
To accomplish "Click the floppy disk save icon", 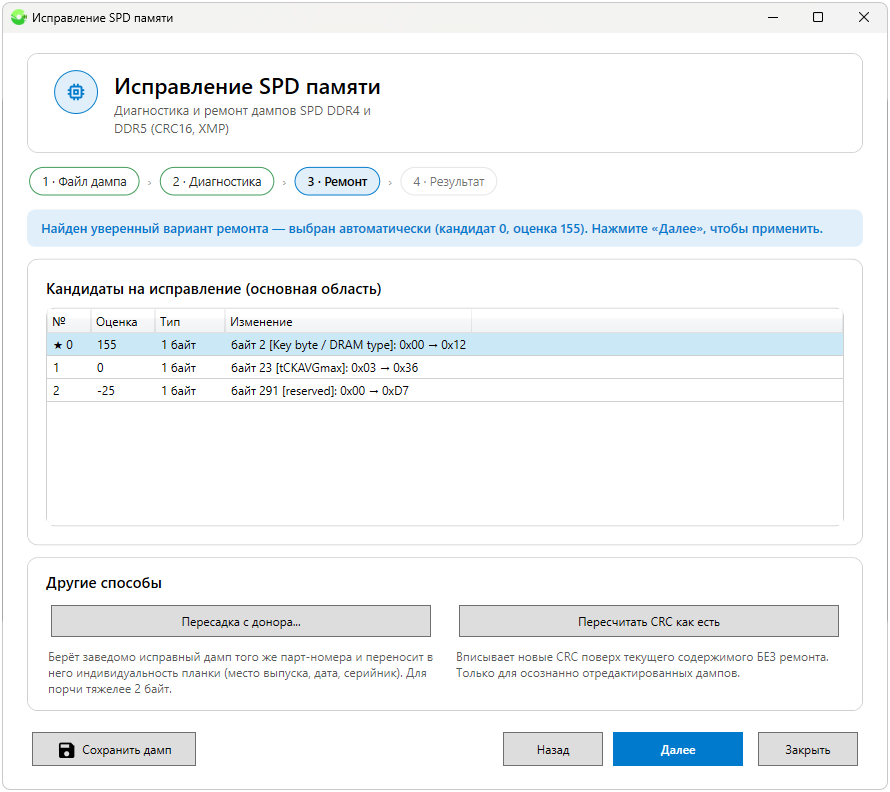I will pos(66,750).
